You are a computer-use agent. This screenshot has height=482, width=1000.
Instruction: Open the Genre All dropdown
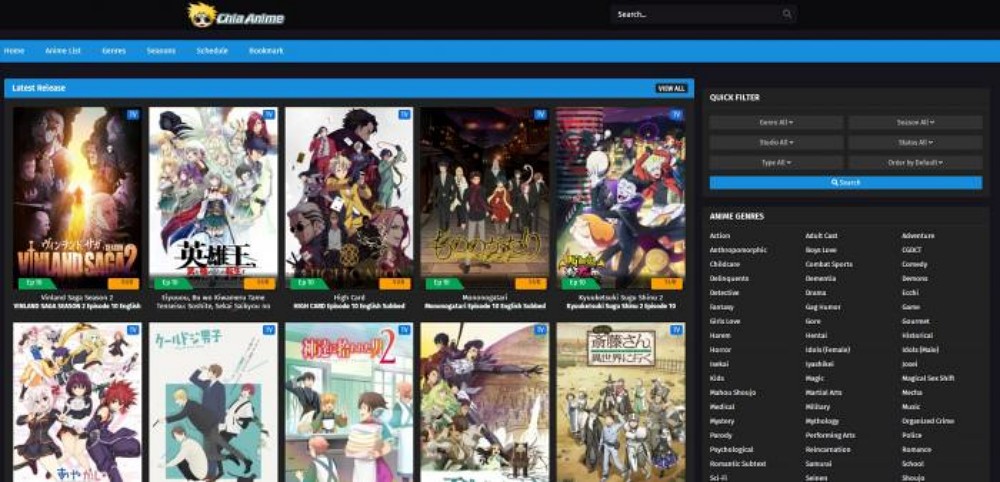776,122
